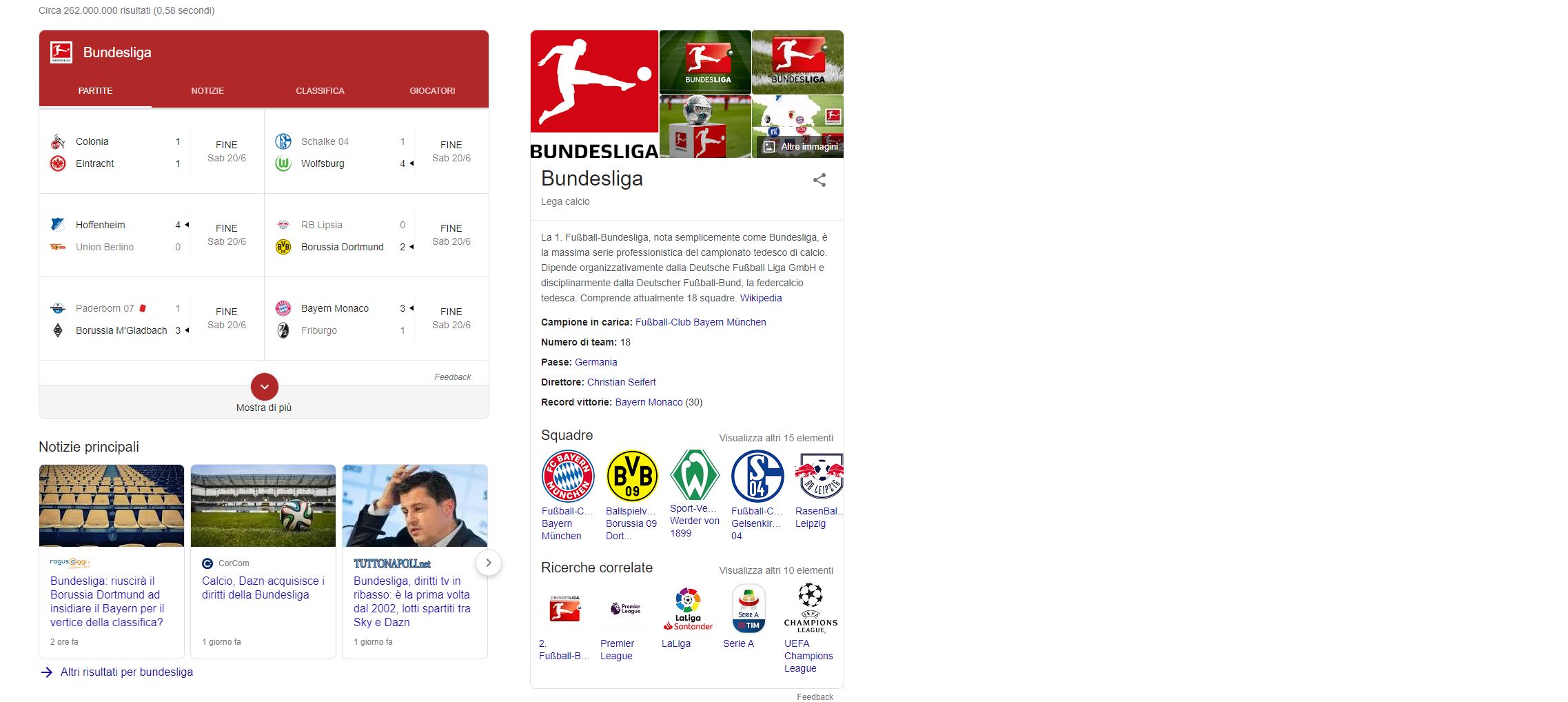Click the Friburgo team crest
This screenshot has width=1568, height=702.
(283, 330)
